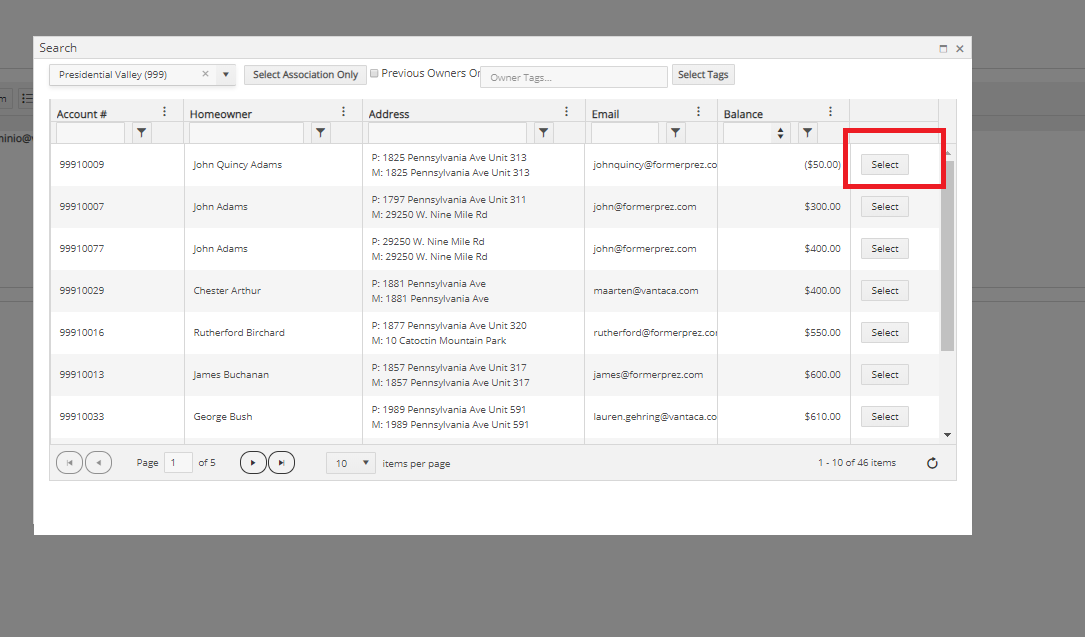Maximize the Search dialog
This screenshot has width=1085, height=637.
click(x=943, y=48)
